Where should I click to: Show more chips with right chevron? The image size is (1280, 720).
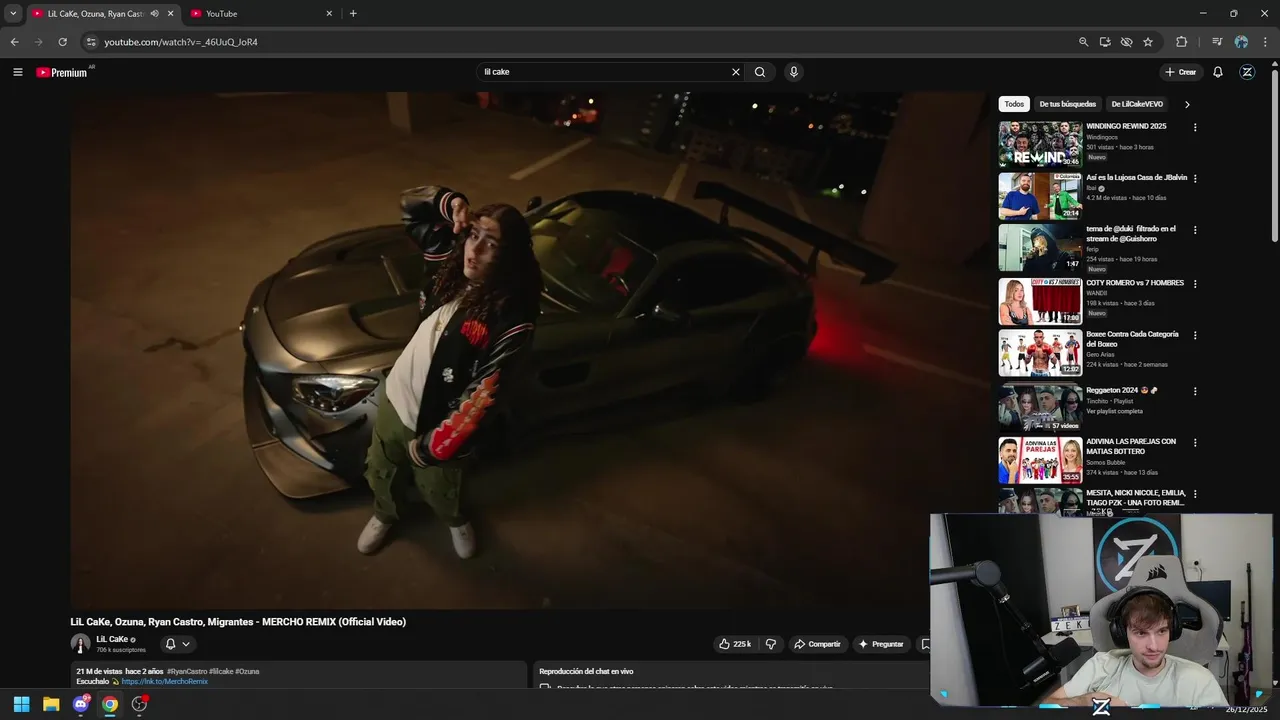tap(1187, 104)
